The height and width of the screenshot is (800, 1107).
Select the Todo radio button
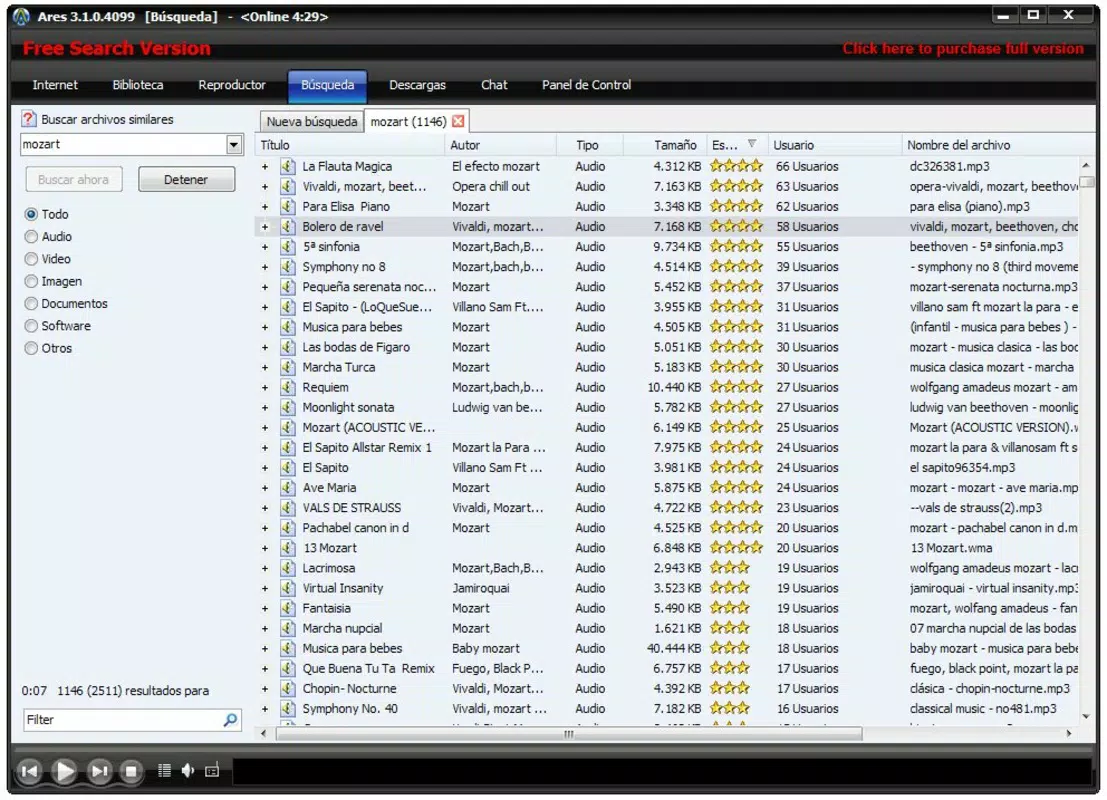pyautogui.click(x=31, y=214)
